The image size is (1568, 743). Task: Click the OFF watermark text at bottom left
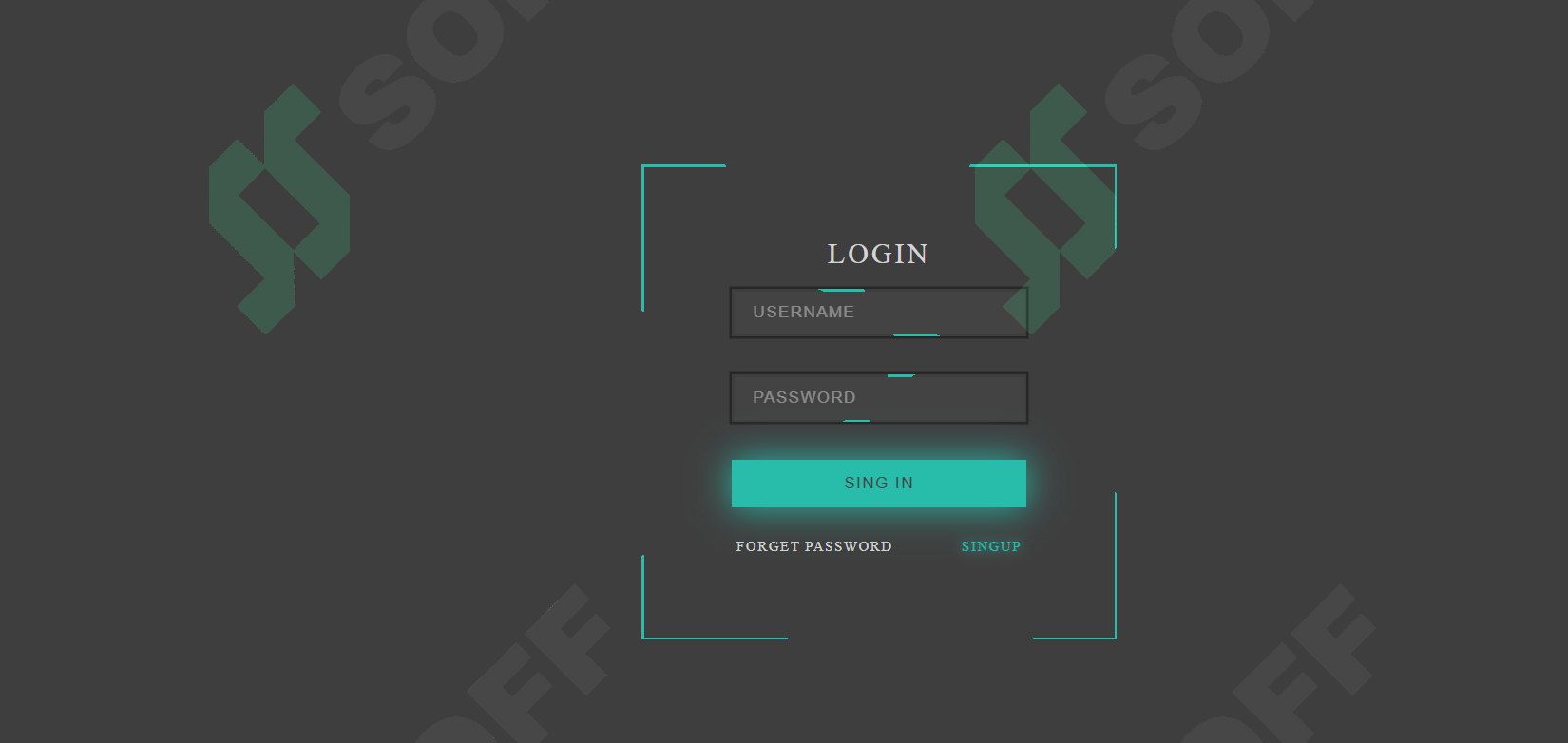[x=518, y=670]
